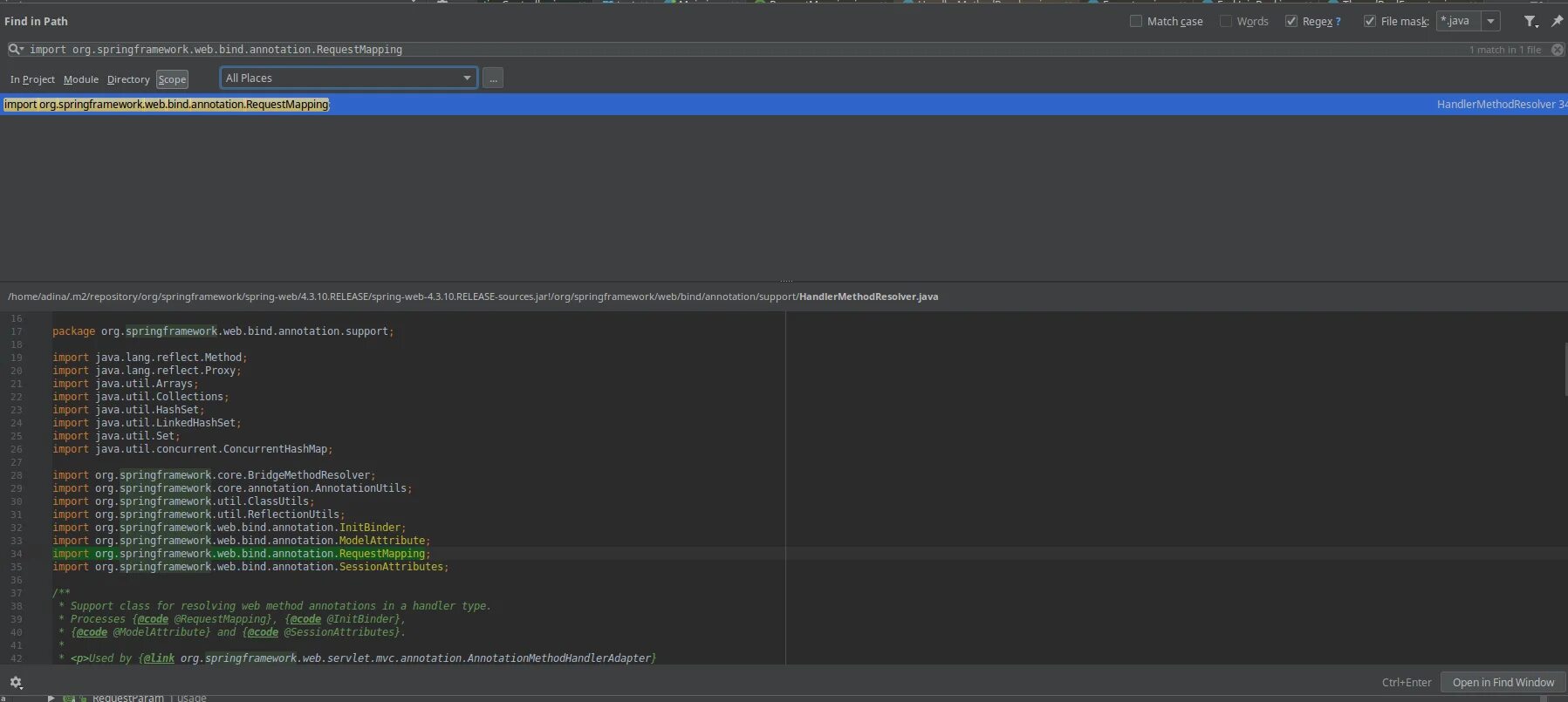The width and height of the screenshot is (1568, 702).
Task: Select the Scope tab
Action: (x=172, y=79)
